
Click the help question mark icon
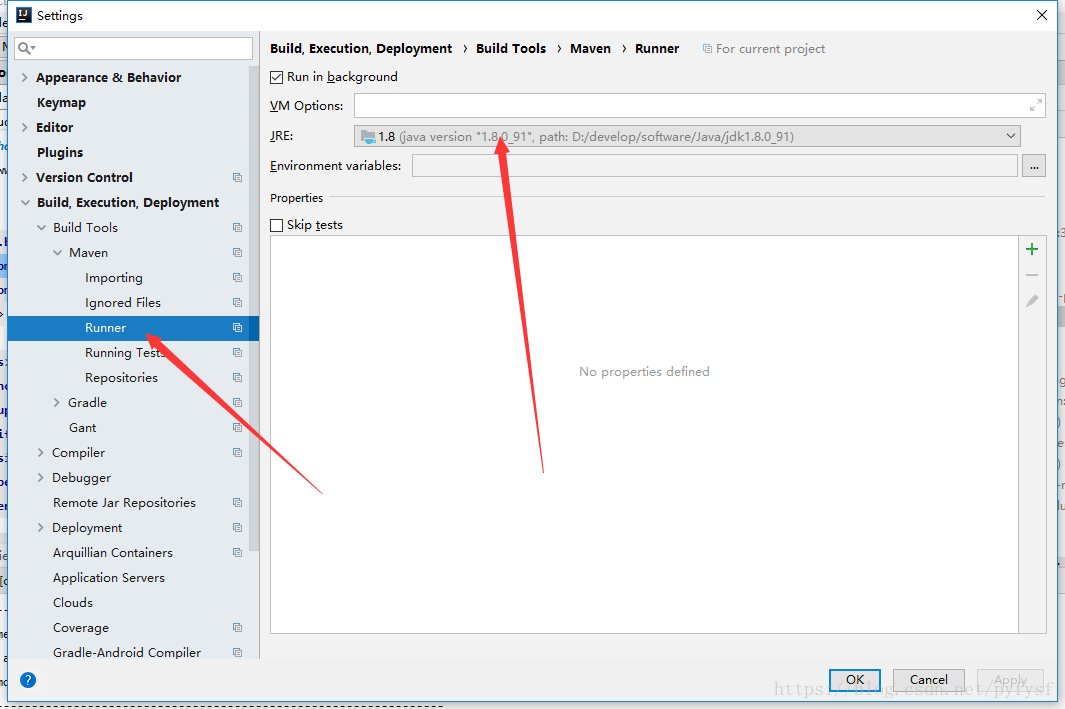28,680
